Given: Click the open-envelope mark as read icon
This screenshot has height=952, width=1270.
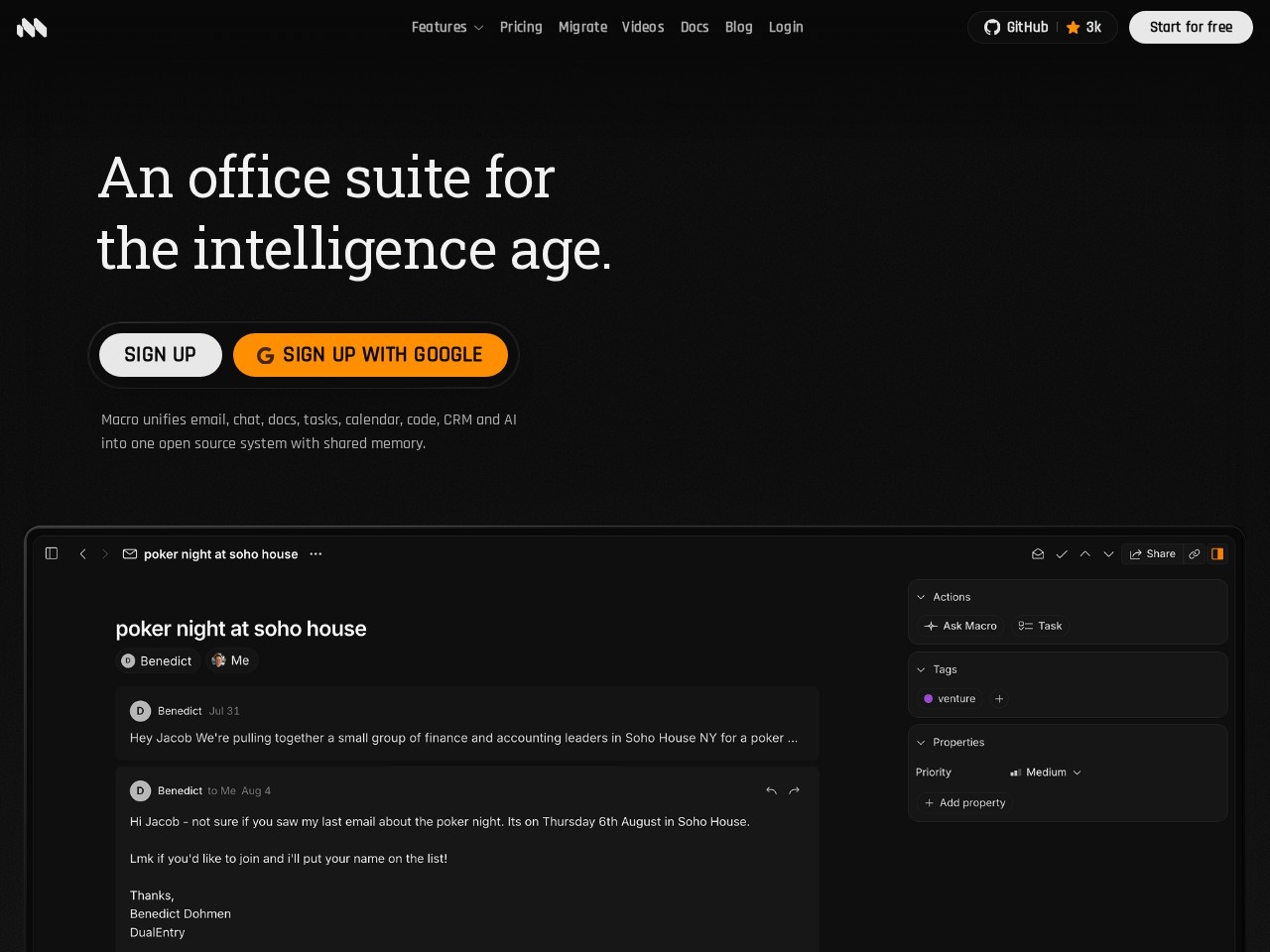Looking at the screenshot, I should [x=1038, y=554].
